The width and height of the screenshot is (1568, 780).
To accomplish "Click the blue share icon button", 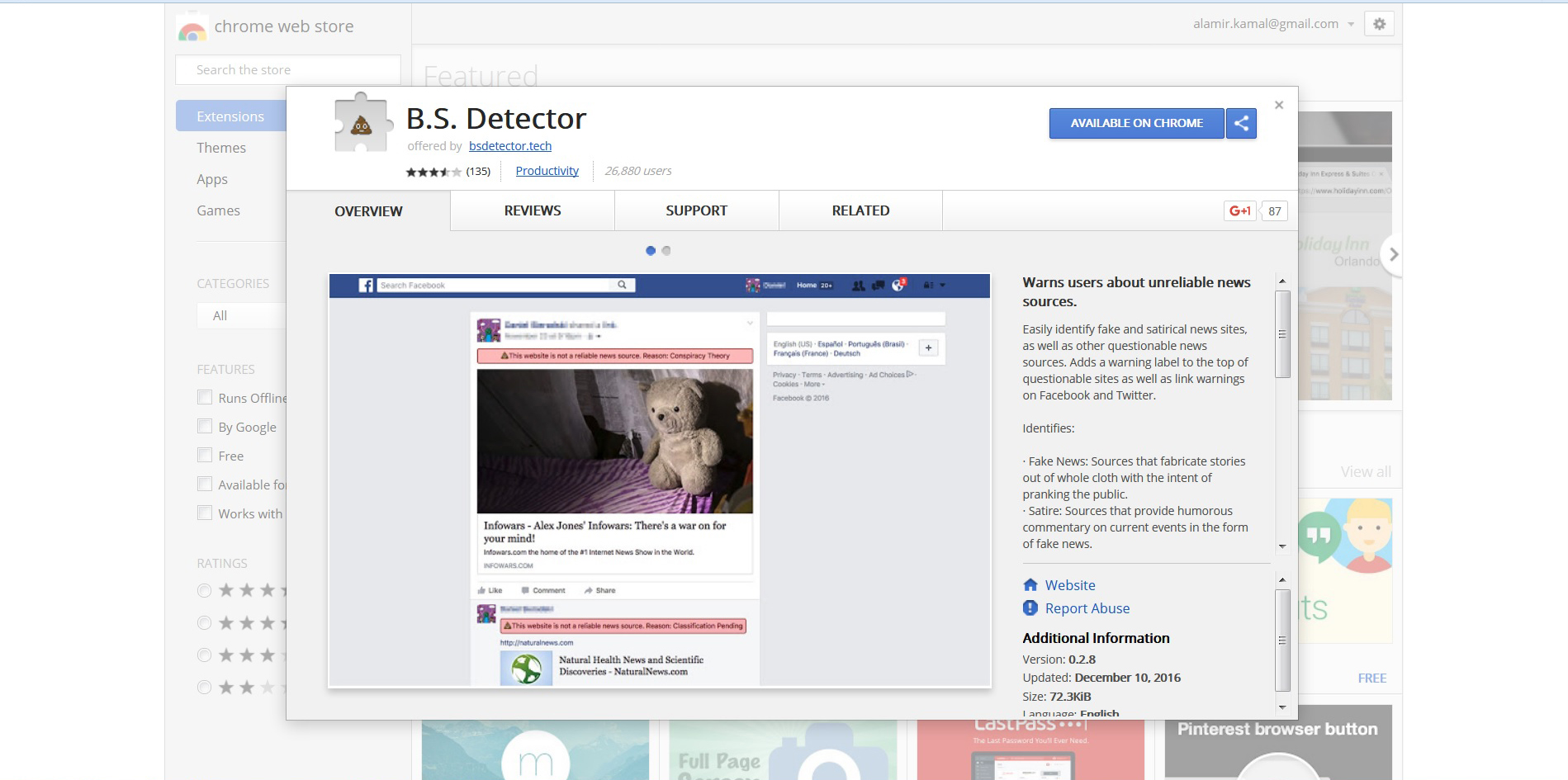I will pos(1241,123).
